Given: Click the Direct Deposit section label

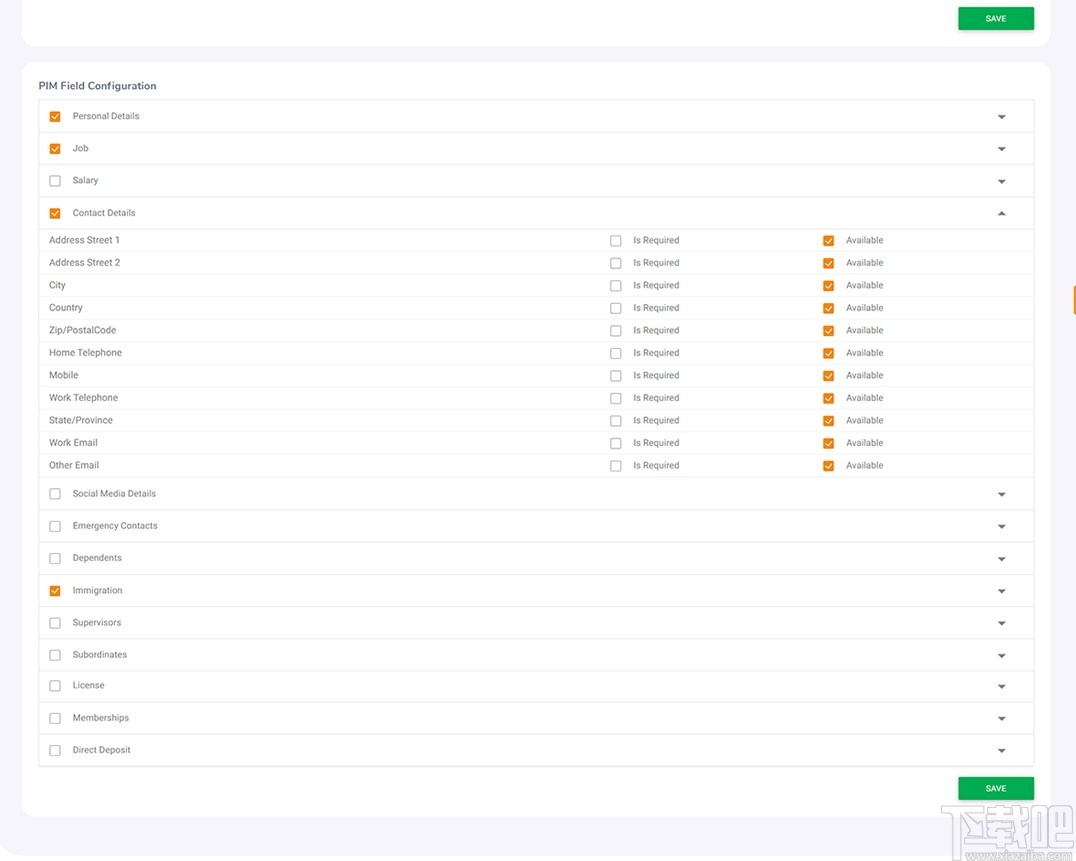Looking at the screenshot, I should tap(102, 750).
